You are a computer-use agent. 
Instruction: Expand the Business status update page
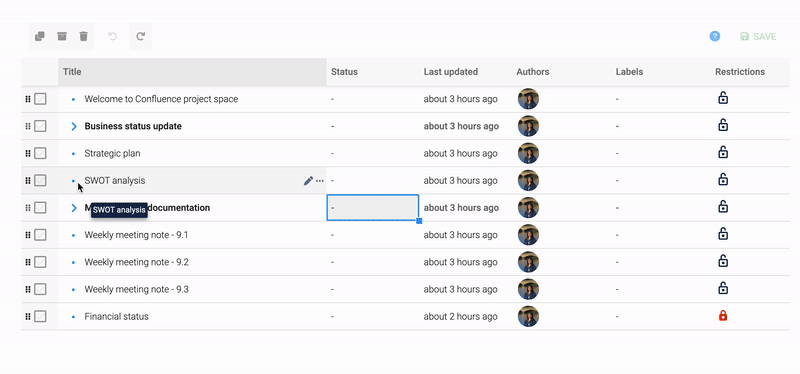(74, 126)
